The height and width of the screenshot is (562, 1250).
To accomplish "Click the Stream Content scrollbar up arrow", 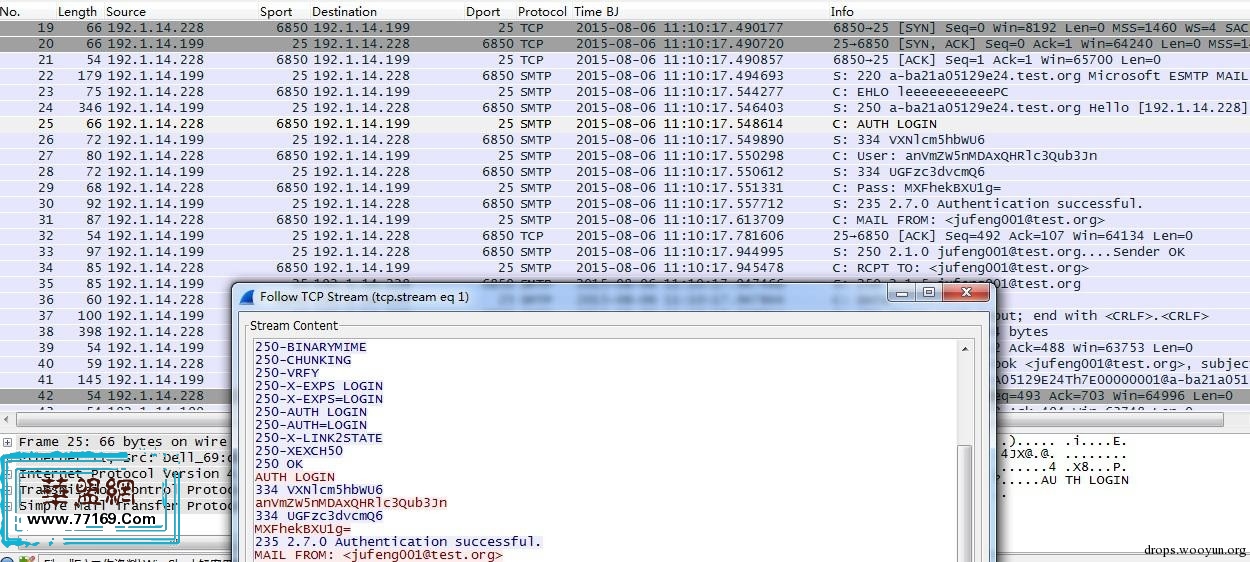I will (x=964, y=349).
